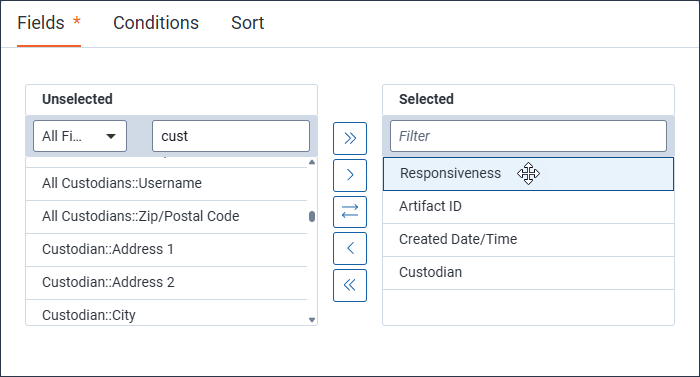
Task: Open the Sort tab
Action: pyautogui.click(x=247, y=23)
